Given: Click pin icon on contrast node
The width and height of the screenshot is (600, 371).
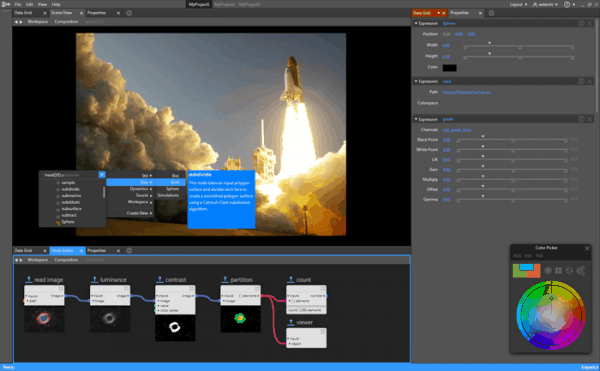Looking at the screenshot, I should click(x=160, y=279).
